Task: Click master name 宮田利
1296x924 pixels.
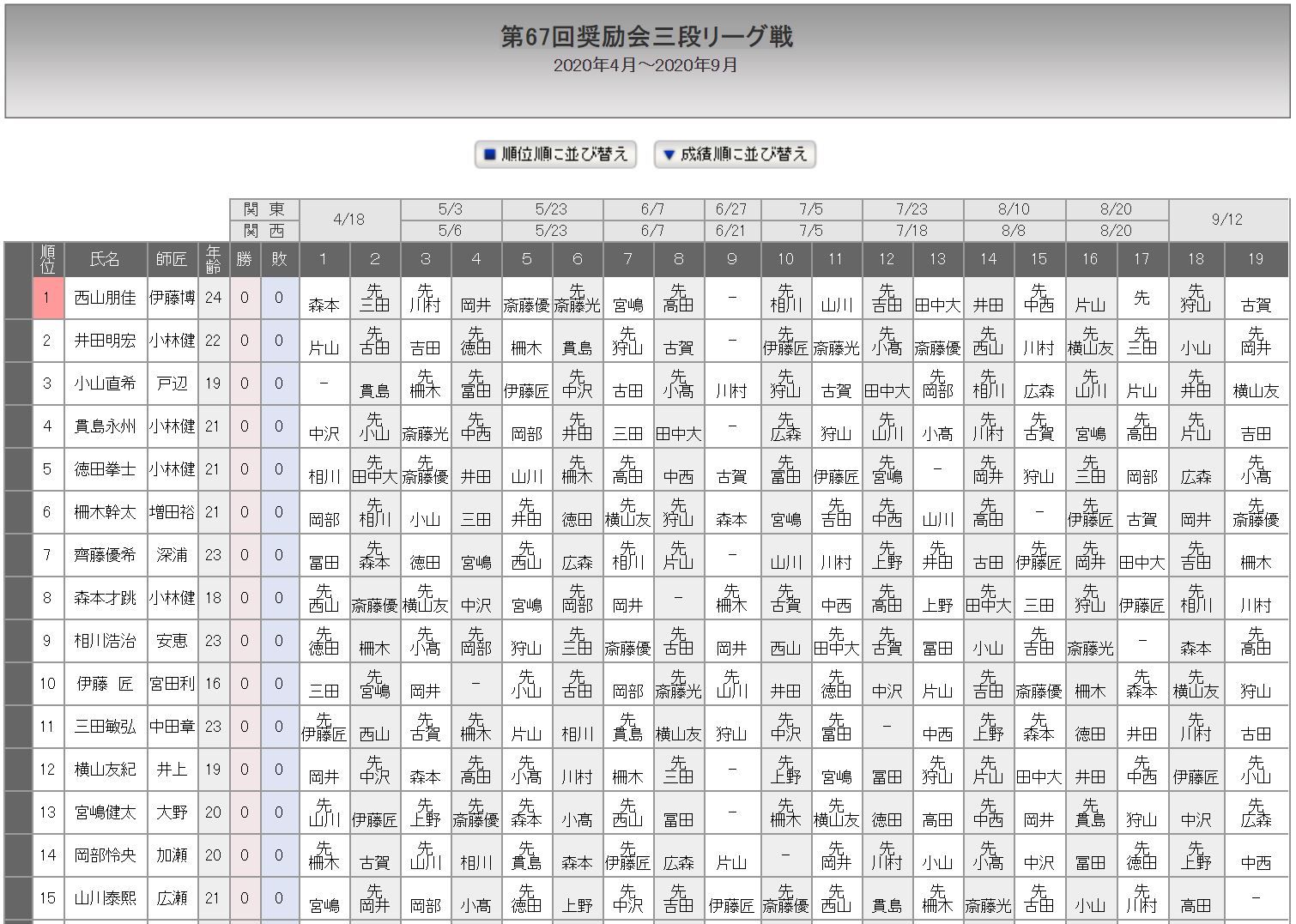Action: coord(172,684)
